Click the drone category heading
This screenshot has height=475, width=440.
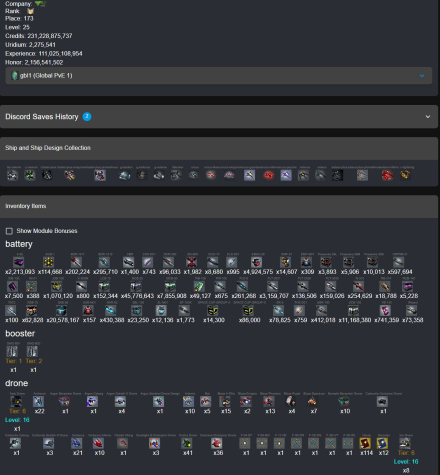coord(17,383)
